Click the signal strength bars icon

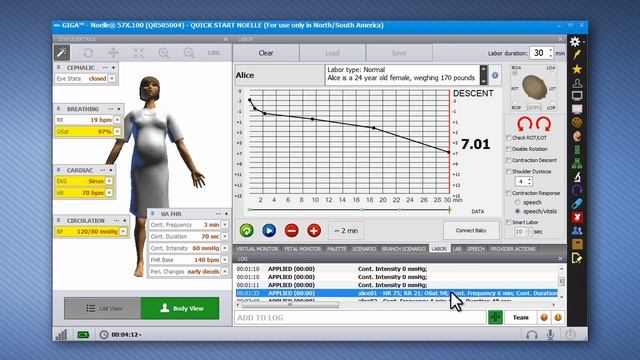[61, 335]
